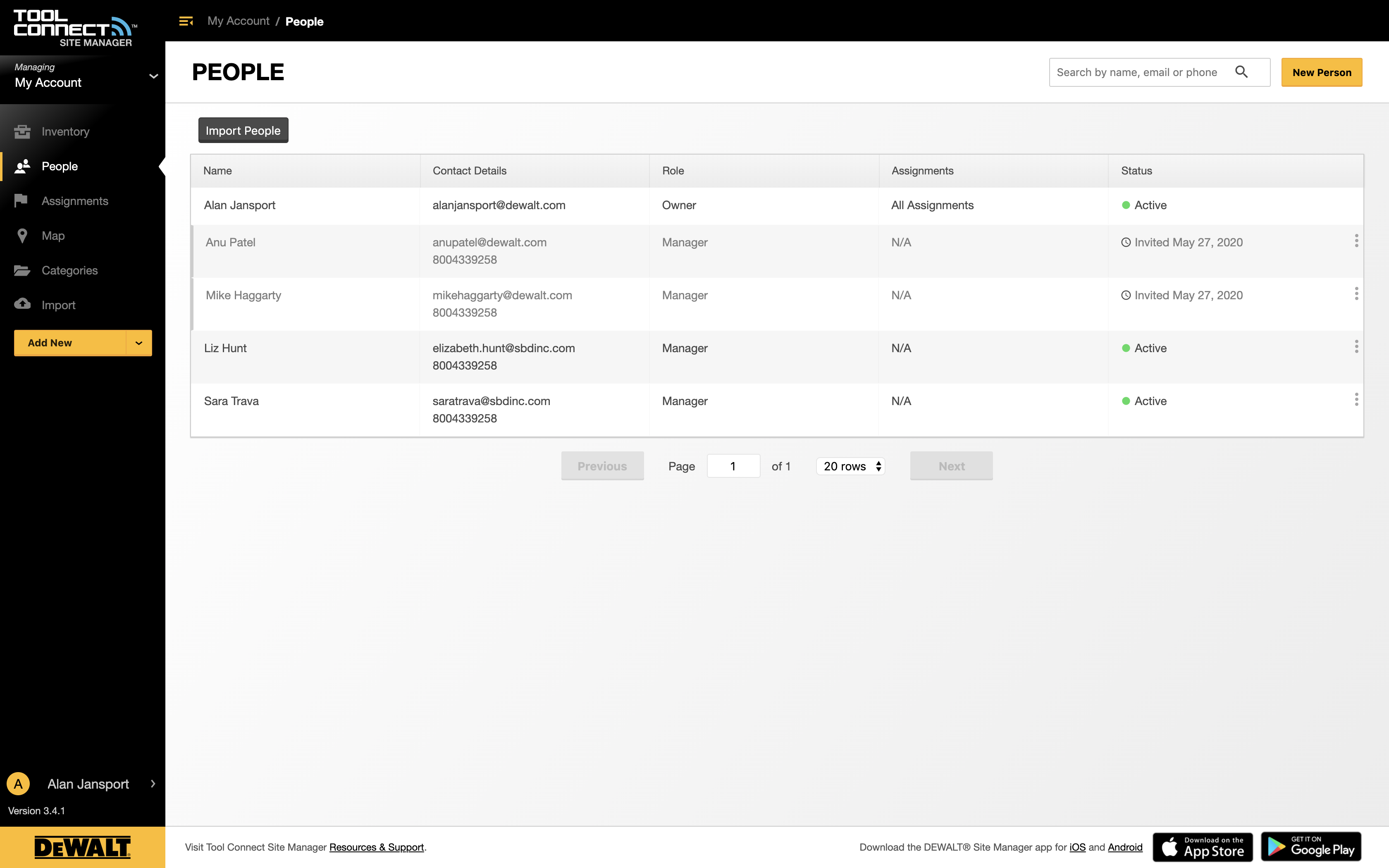Open row options for Liz Hunt
The image size is (1389, 868).
tap(1356, 347)
